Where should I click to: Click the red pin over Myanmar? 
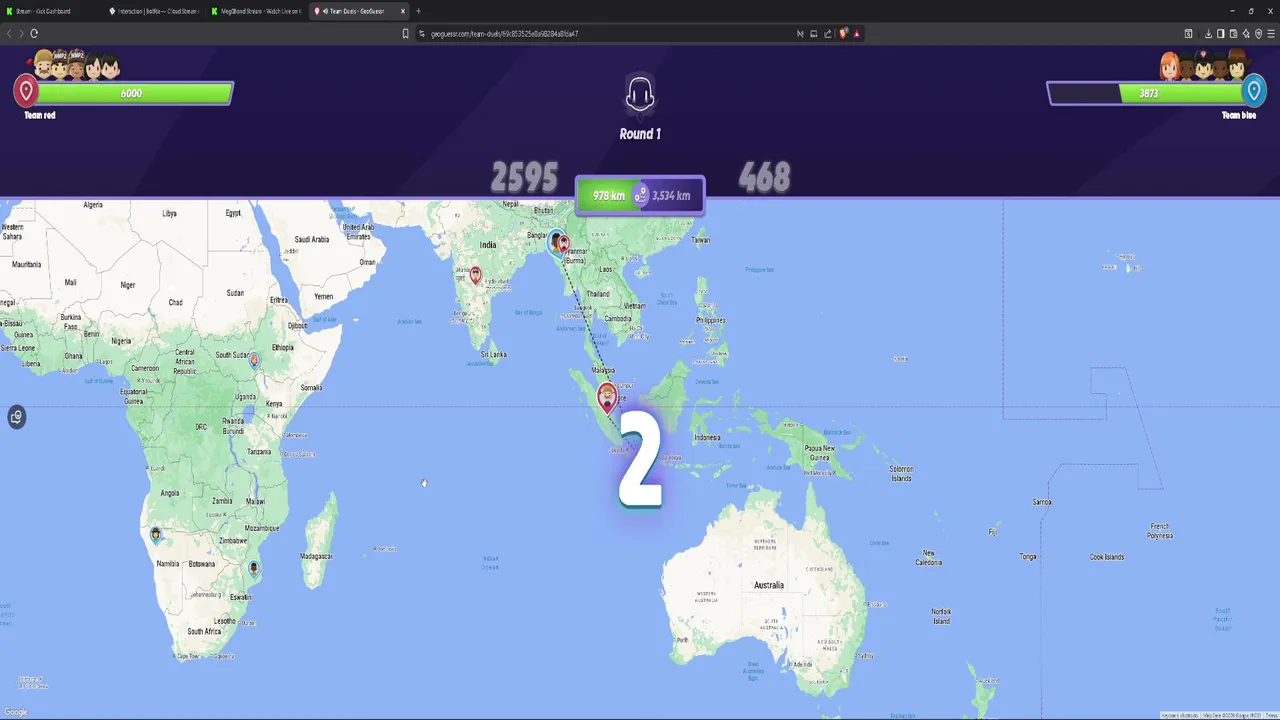tap(564, 244)
